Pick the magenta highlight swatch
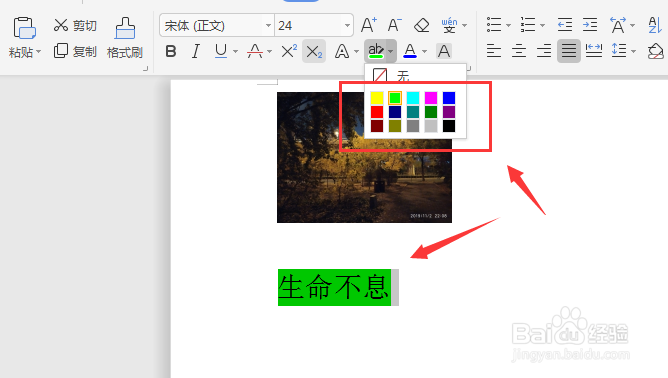 point(431,98)
